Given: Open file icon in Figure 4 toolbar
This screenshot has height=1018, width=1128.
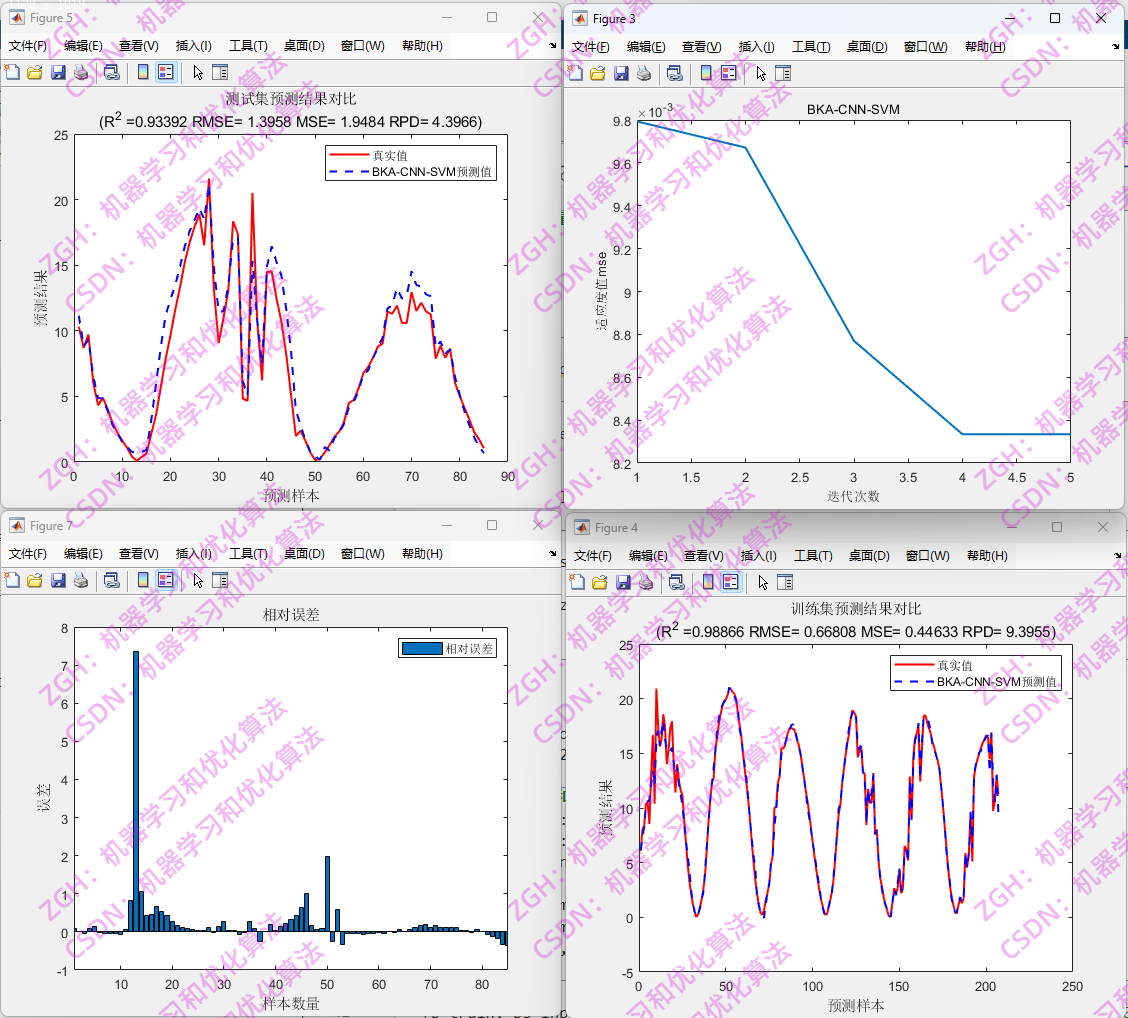Looking at the screenshot, I should [x=600, y=582].
